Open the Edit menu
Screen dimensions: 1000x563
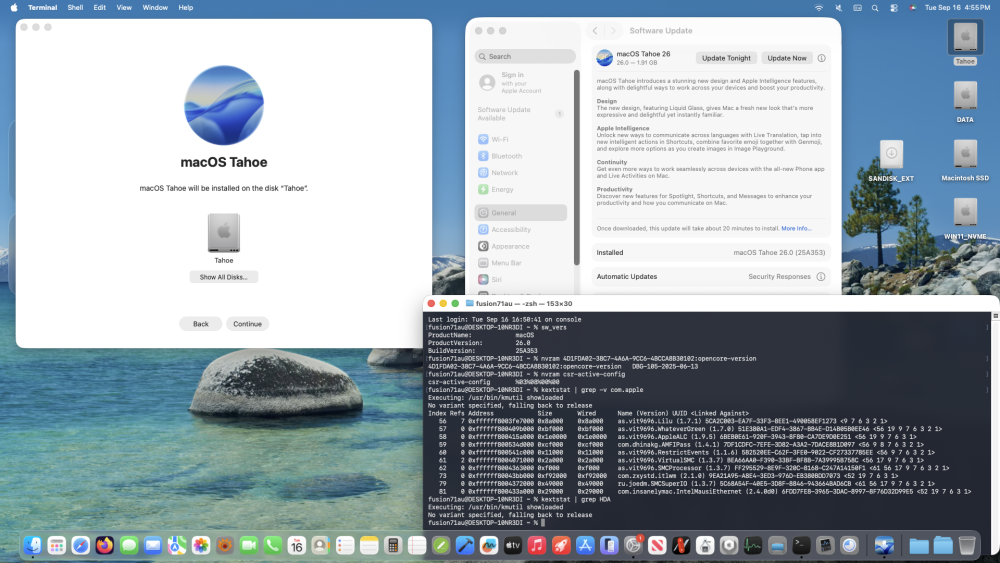coord(99,8)
